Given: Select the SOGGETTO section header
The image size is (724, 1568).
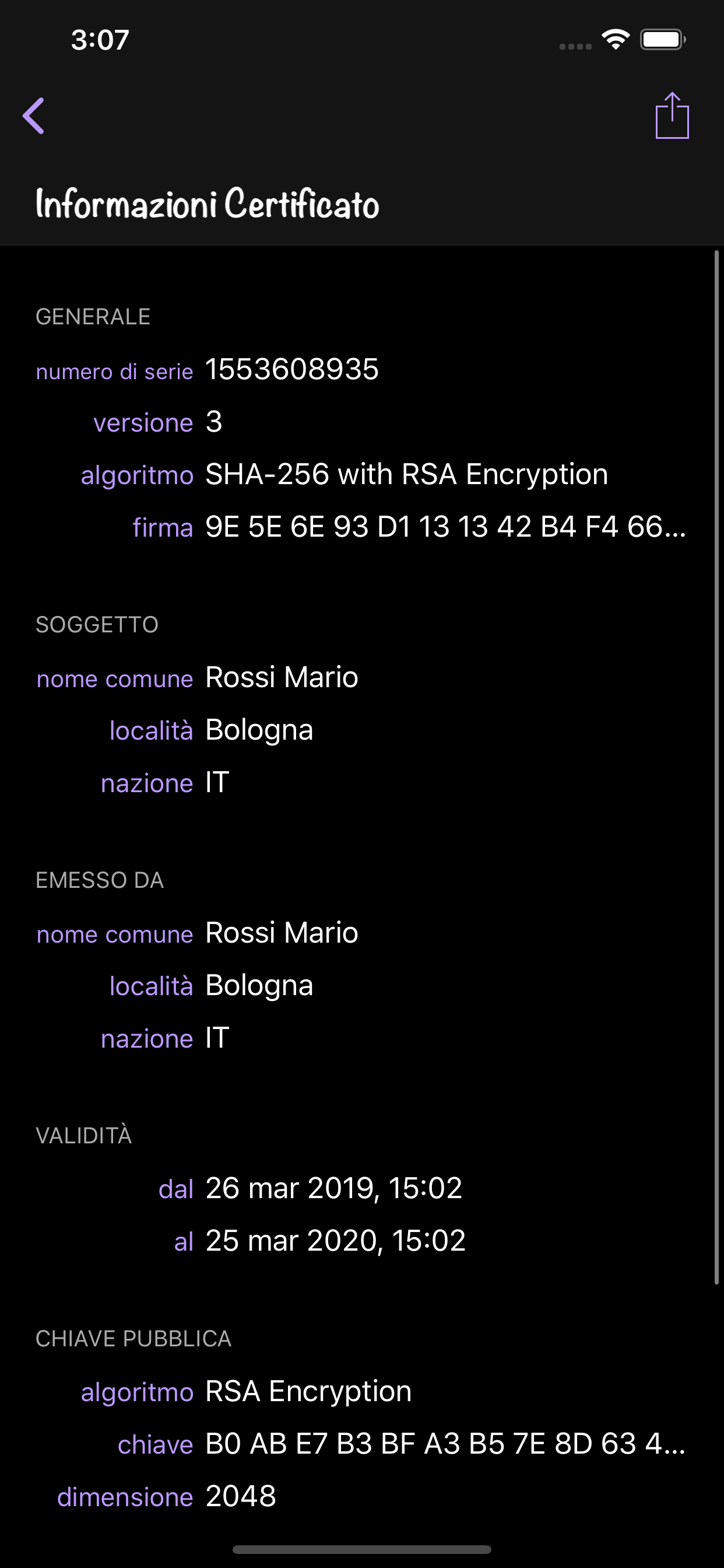Looking at the screenshot, I should point(97,624).
